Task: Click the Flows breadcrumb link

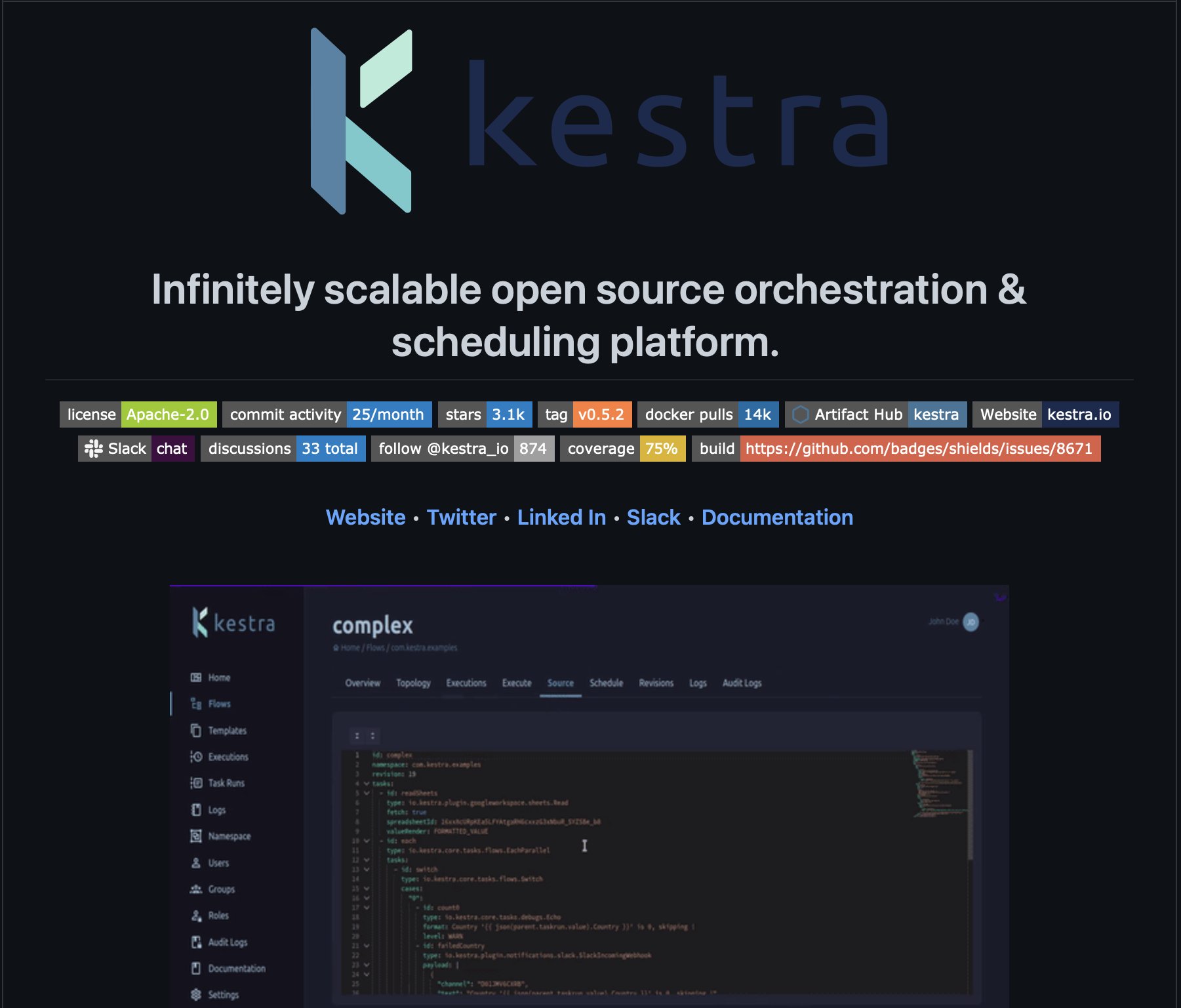Action: pyautogui.click(x=376, y=647)
